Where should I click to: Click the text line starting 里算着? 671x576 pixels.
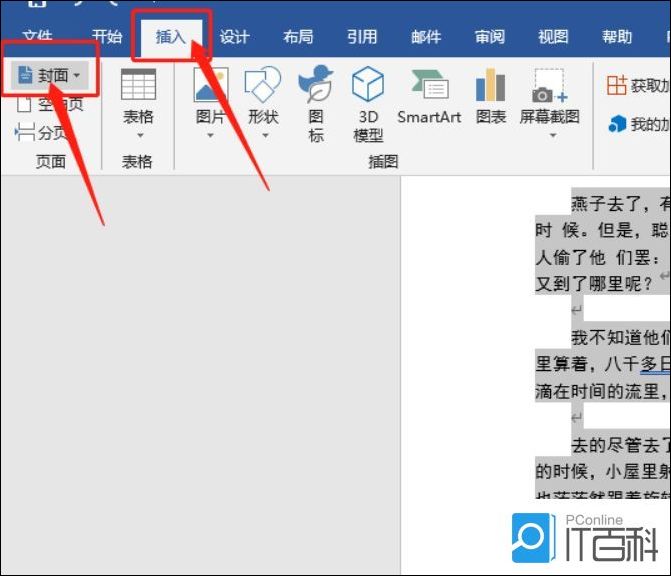point(603,364)
